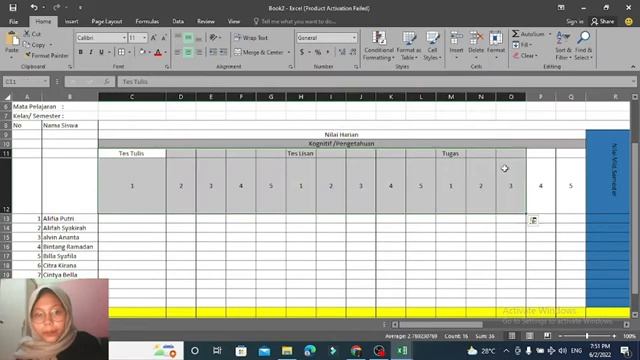The height and width of the screenshot is (360, 640).
Task: Click the Save icon in title bar
Action: coord(13,7)
